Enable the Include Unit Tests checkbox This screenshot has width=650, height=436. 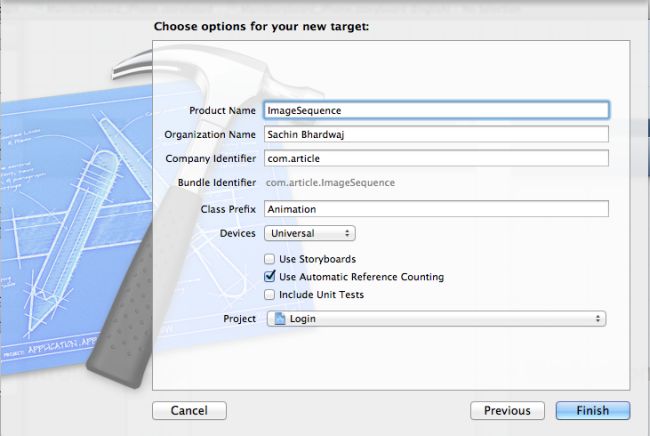tap(269, 295)
